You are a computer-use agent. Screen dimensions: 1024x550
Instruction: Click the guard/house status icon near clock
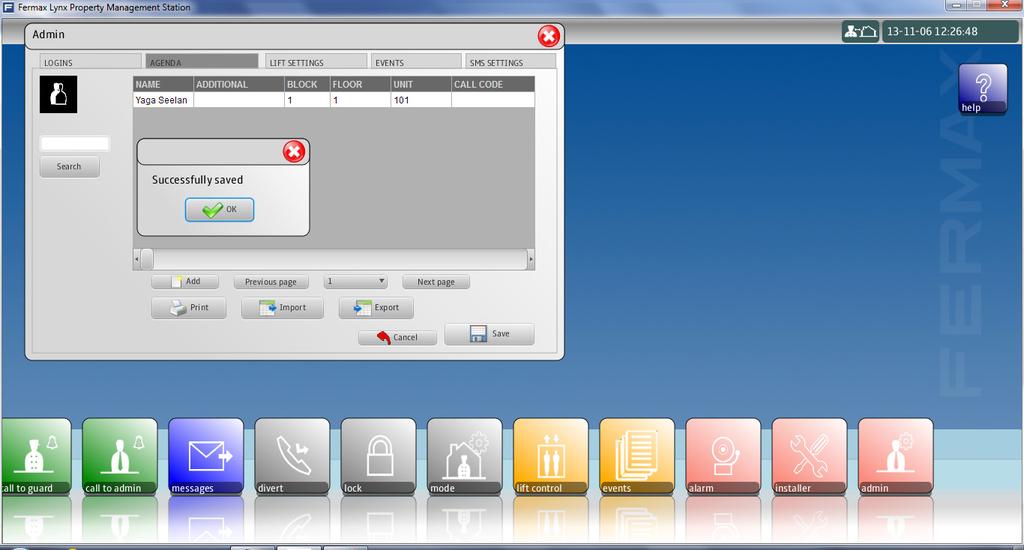click(x=859, y=31)
